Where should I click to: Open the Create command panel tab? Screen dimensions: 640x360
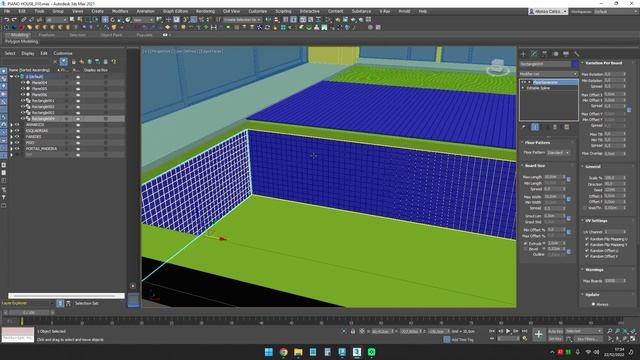coord(524,54)
